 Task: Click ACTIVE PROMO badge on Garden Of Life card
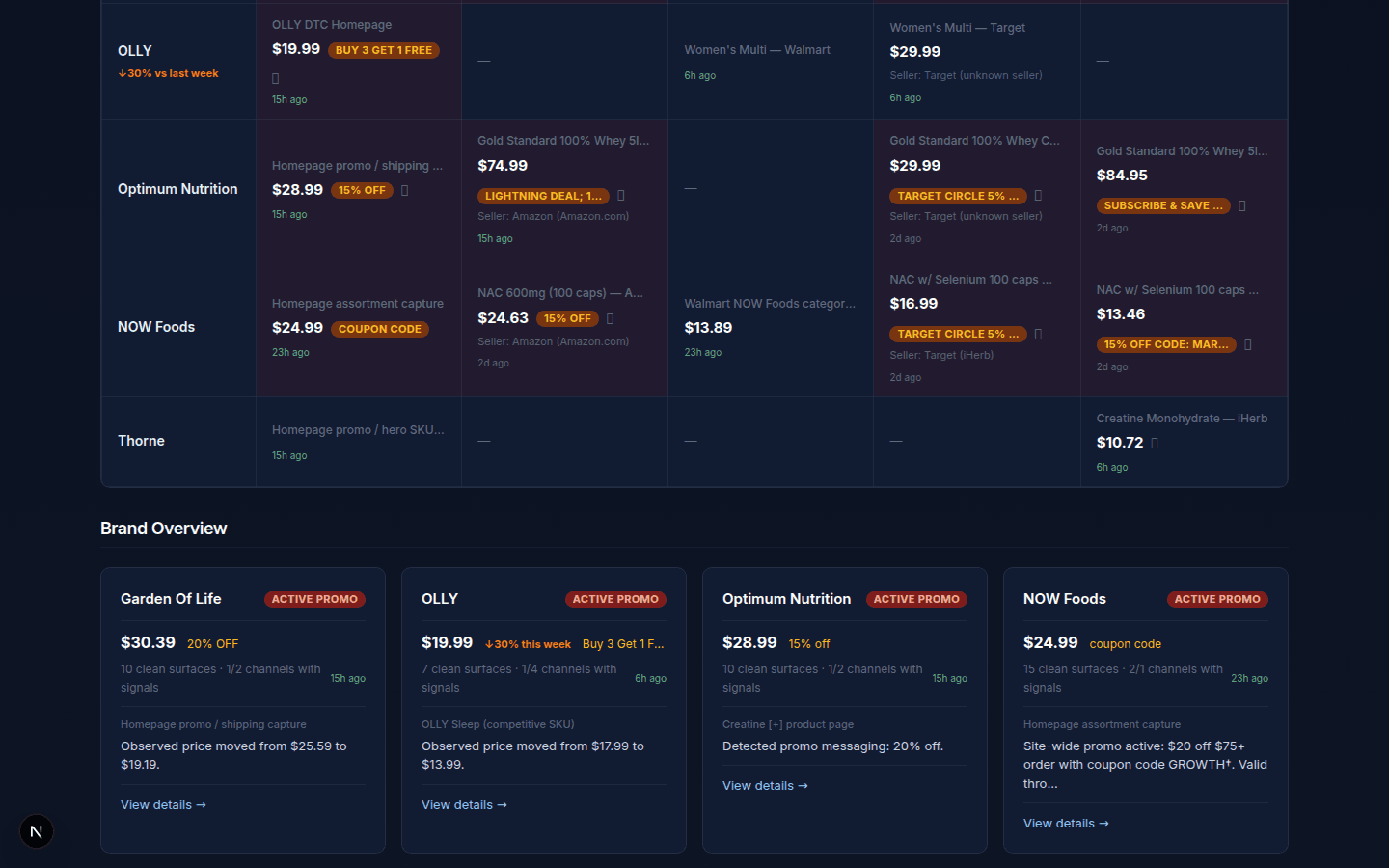pyautogui.click(x=314, y=599)
